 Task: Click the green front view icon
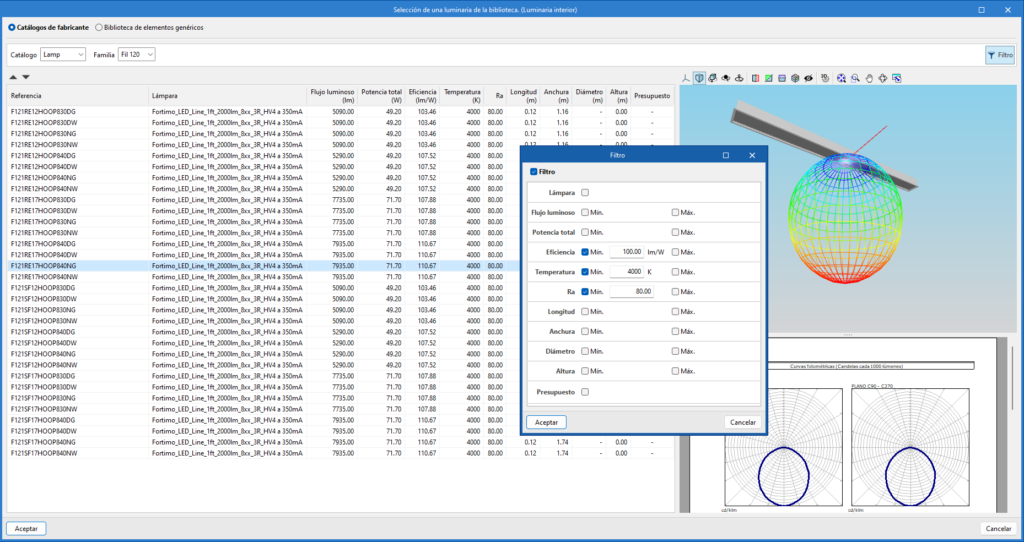coord(768,78)
